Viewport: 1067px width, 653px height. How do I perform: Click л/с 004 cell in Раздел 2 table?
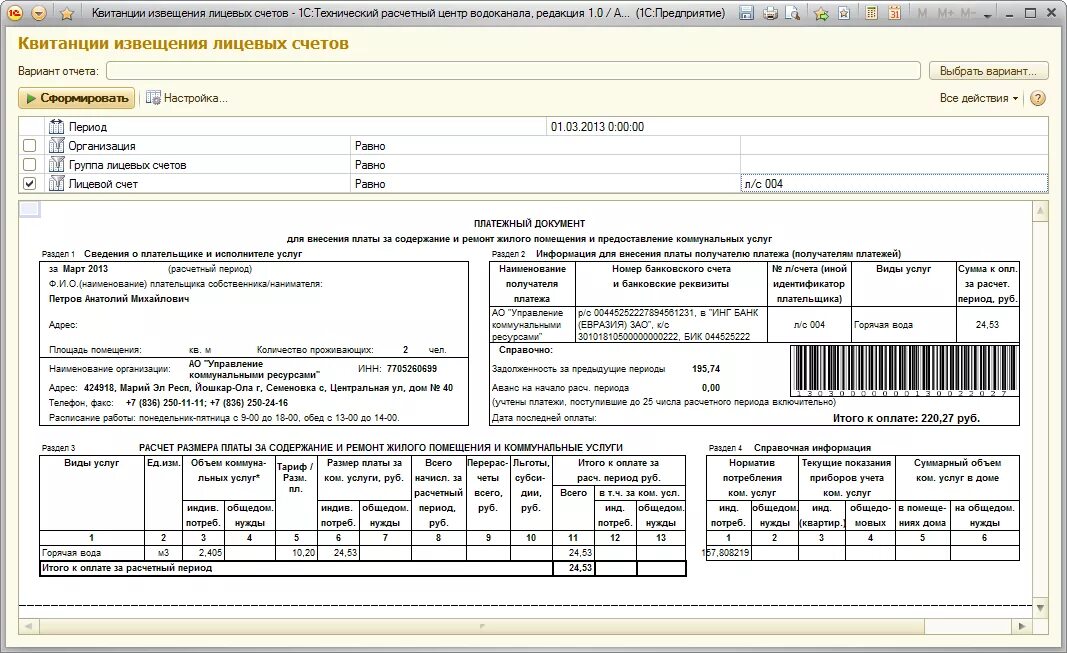pos(809,325)
